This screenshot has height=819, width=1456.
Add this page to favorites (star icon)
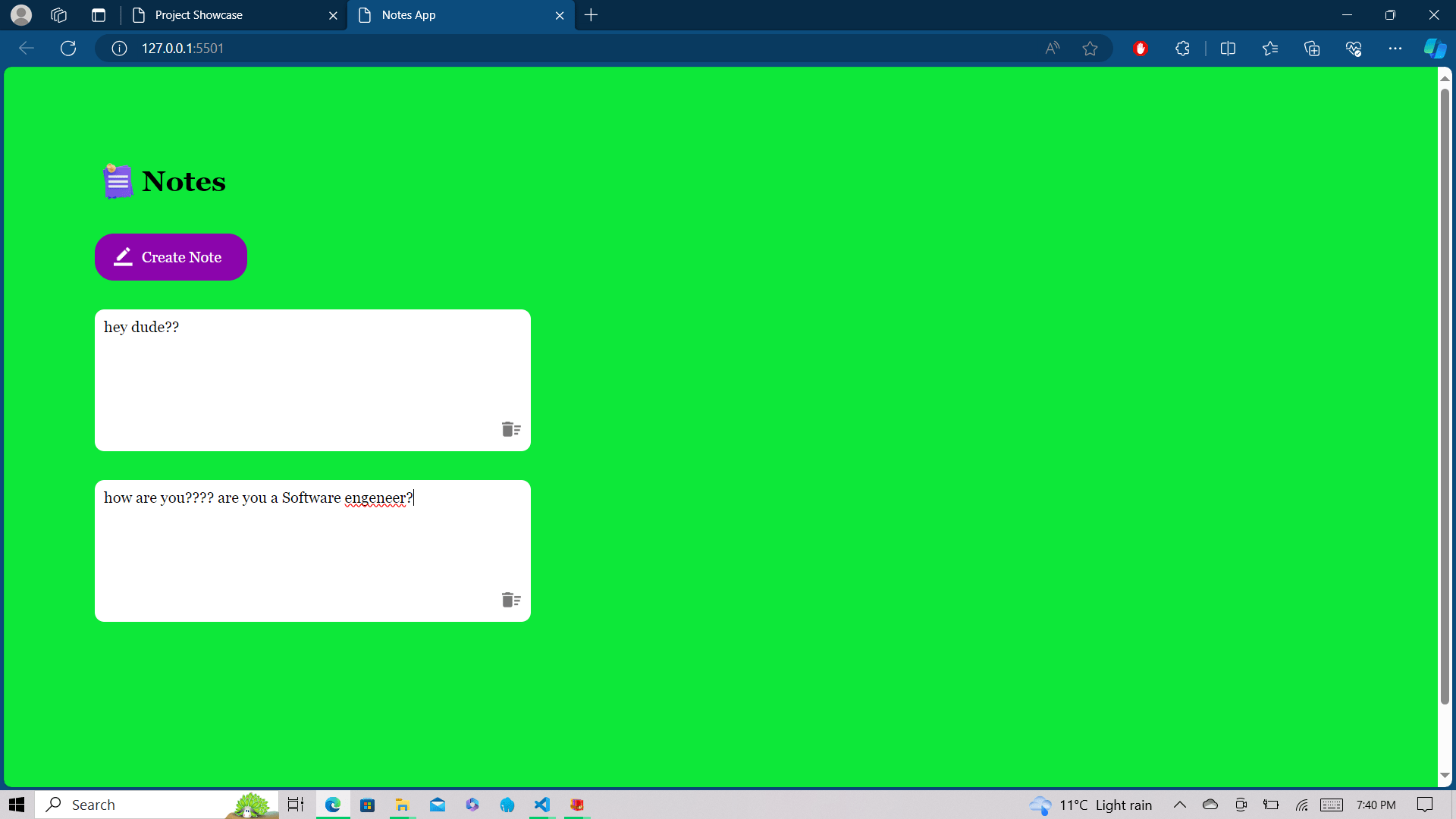[x=1090, y=49]
